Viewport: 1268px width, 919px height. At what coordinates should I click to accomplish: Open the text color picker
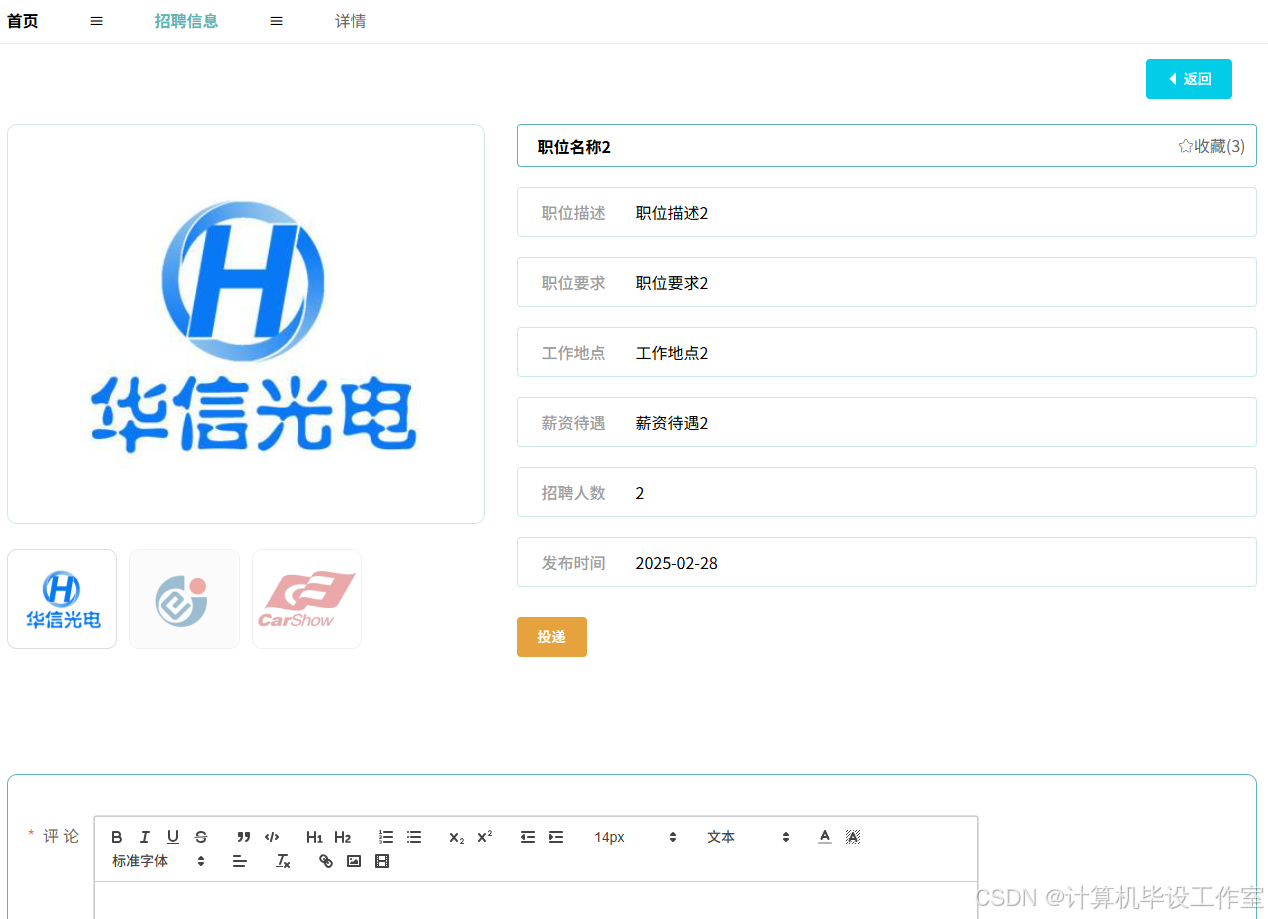click(x=825, y=837)
